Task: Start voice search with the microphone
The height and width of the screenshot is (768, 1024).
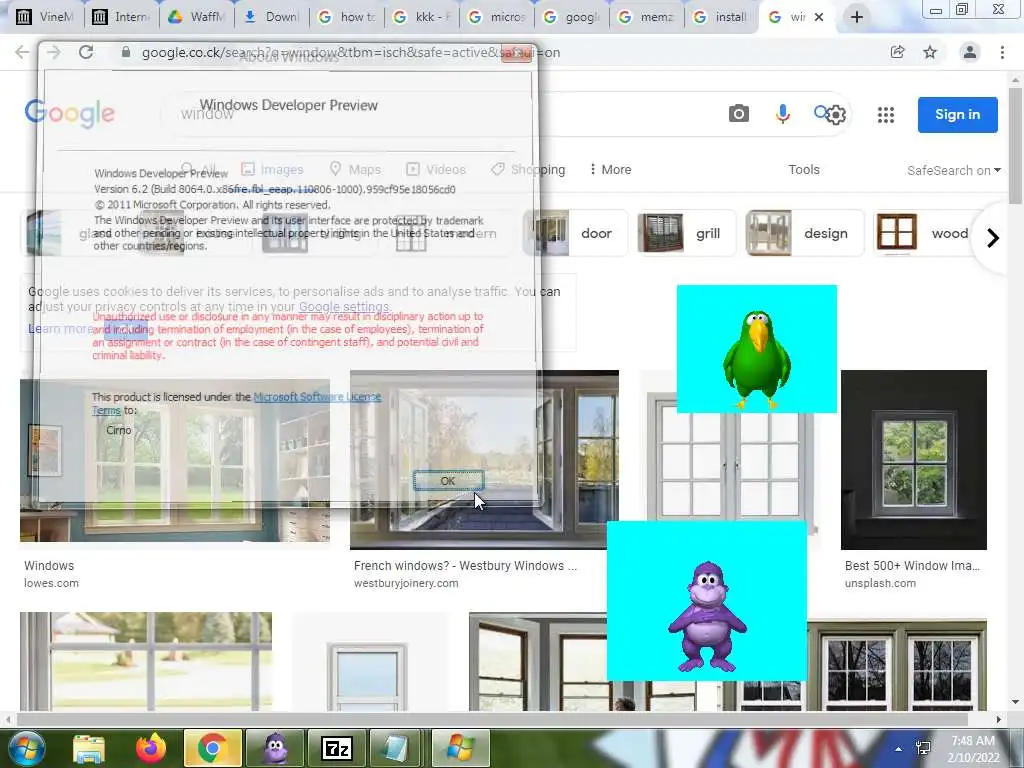Action: (782, 114)
